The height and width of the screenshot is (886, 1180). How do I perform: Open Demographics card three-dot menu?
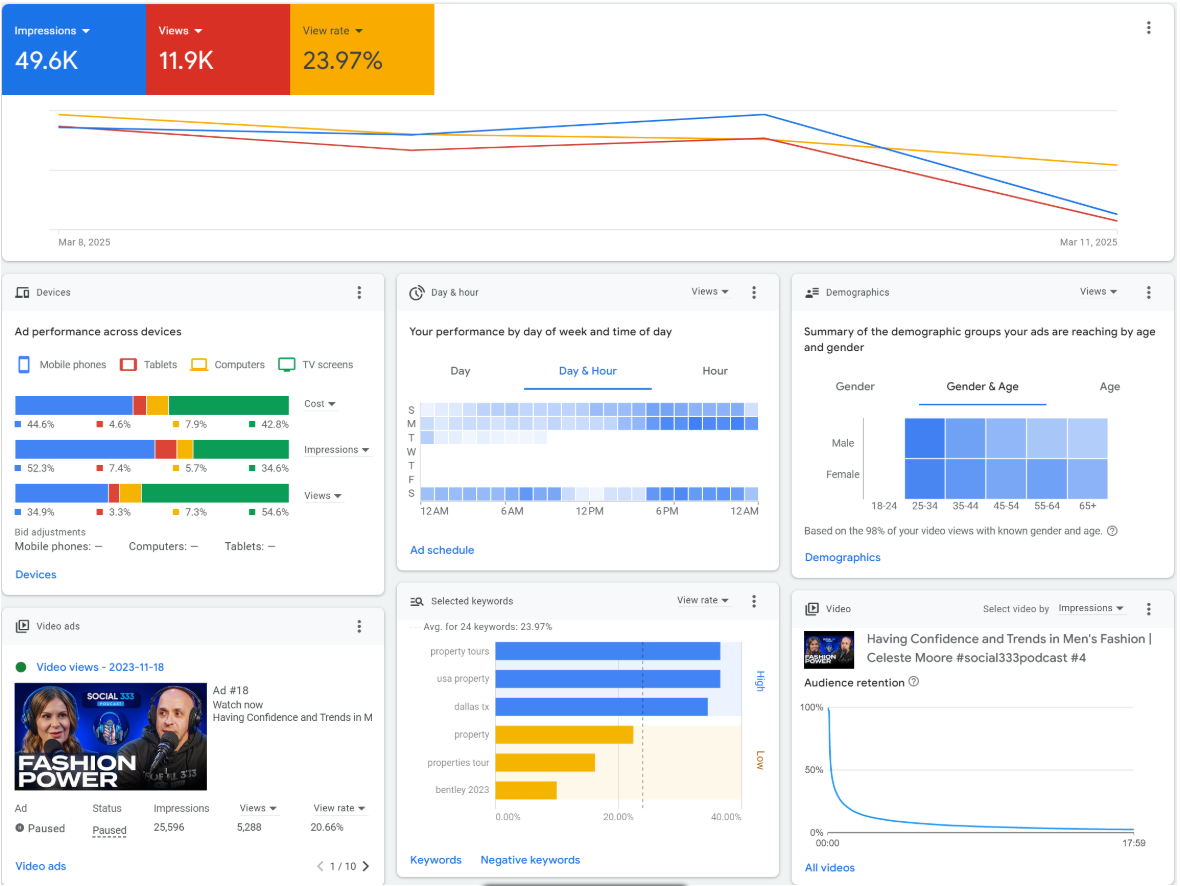point(1149,293)
